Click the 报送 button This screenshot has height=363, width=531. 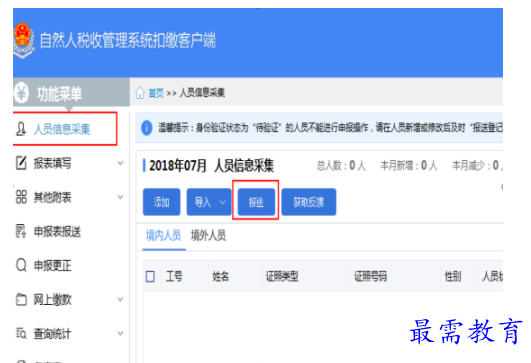tap(256, 202)
